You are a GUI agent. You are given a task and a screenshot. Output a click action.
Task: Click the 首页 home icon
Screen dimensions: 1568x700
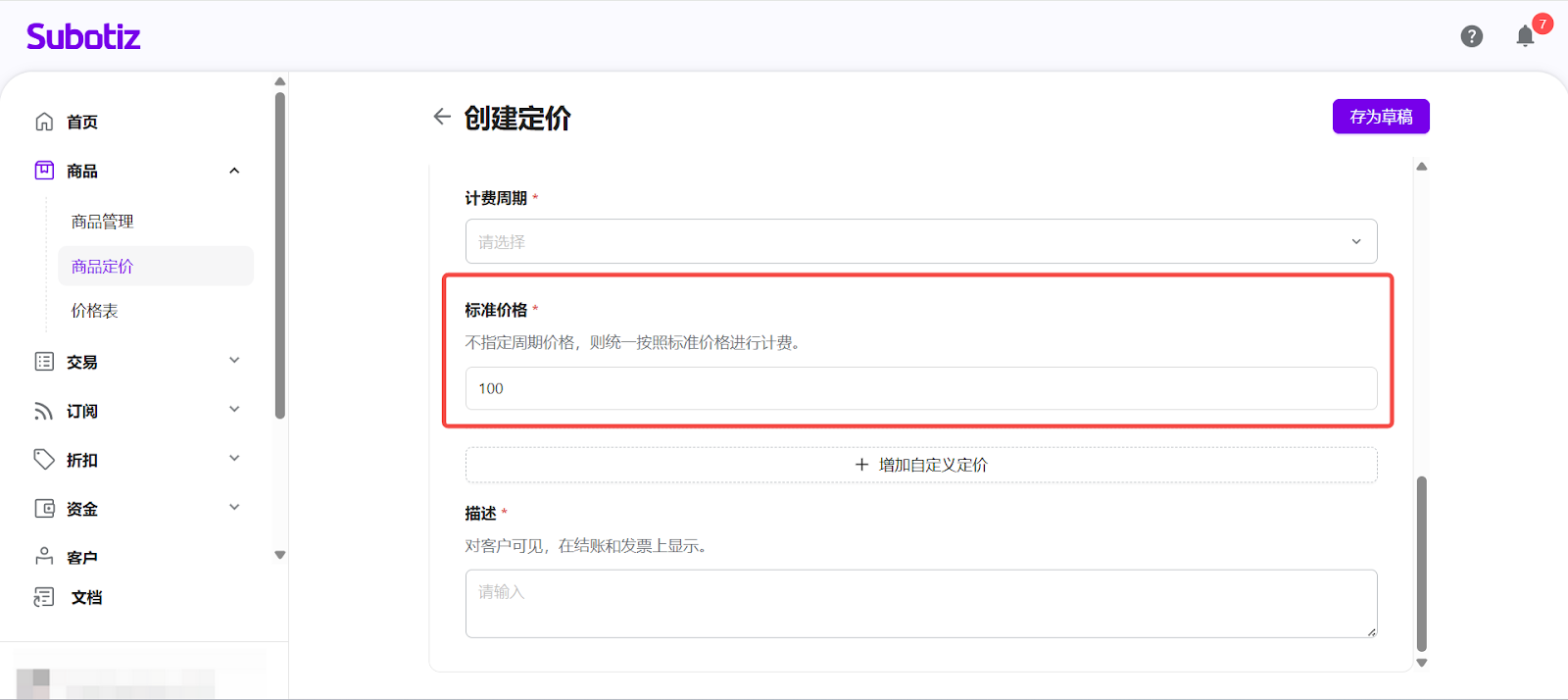click(x=44, y=122)
